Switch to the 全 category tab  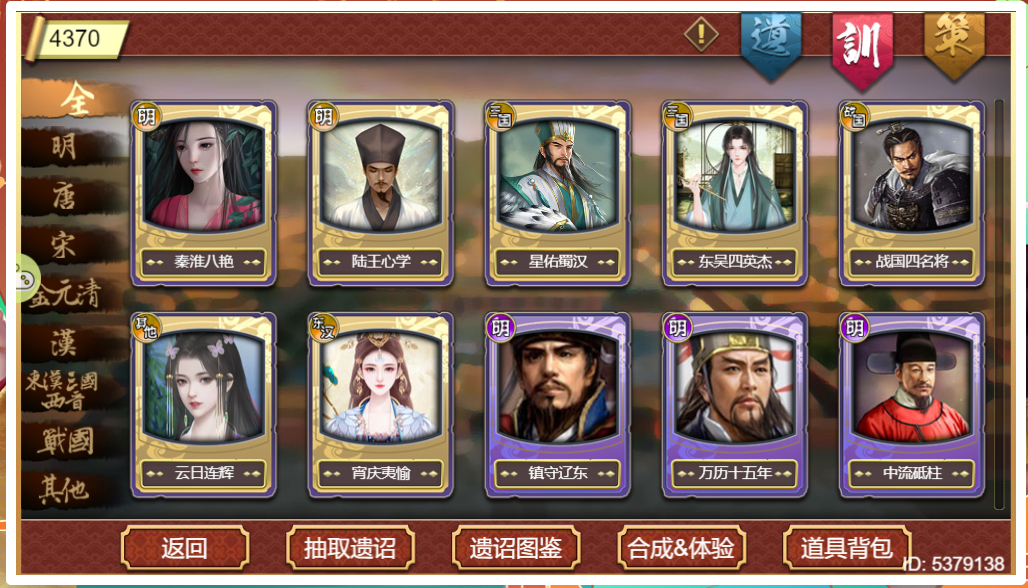click(x=75, y=100)
